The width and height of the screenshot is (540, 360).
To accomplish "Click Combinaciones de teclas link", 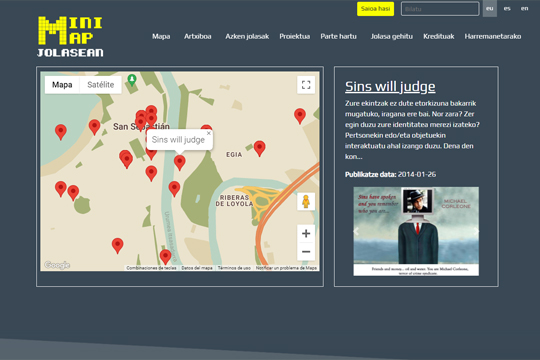I will [151, 268].
